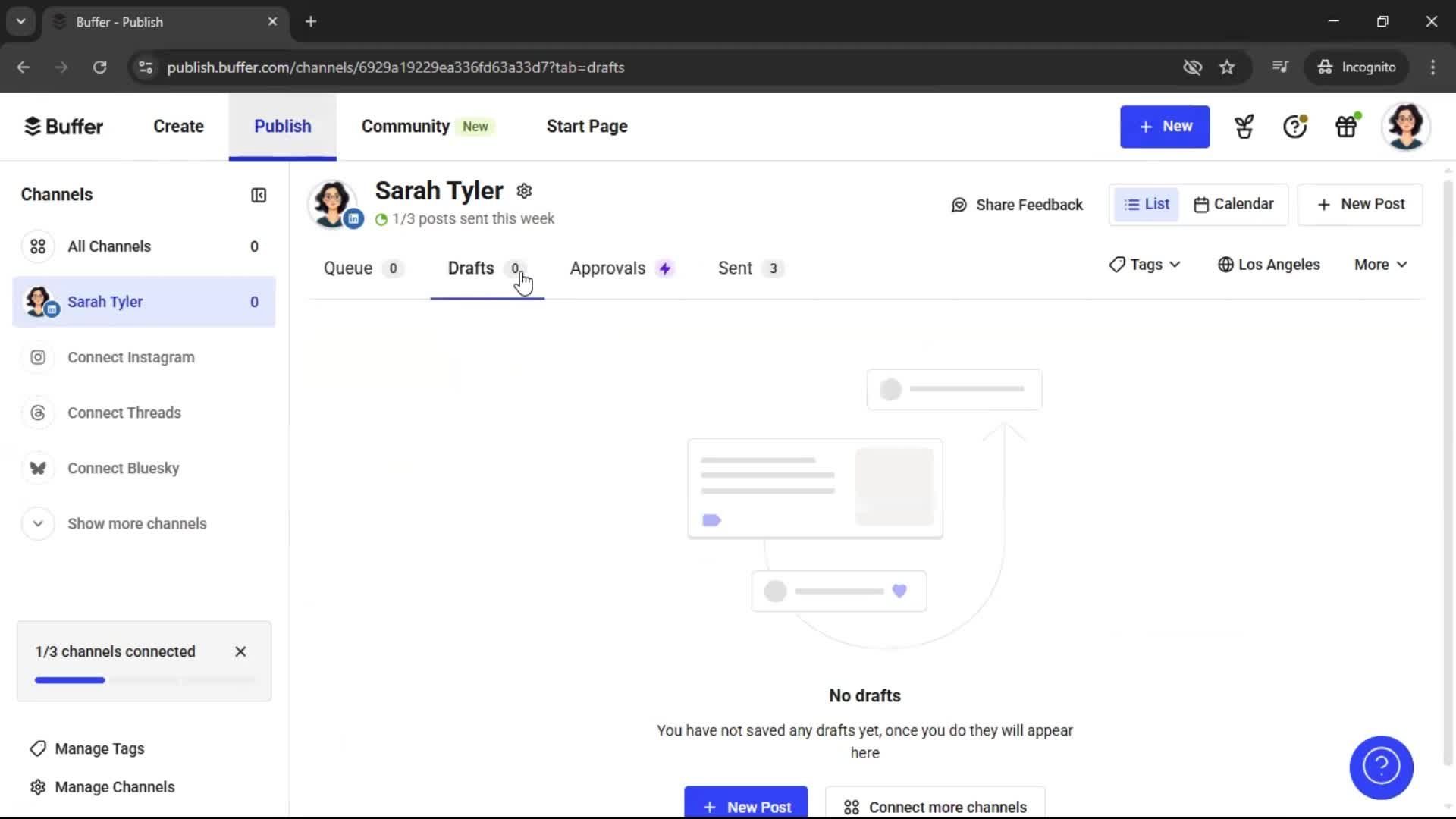Keep List view selected
Image resolution: width=1456 pixels, height=819 pixels.
coord(1147,204)
